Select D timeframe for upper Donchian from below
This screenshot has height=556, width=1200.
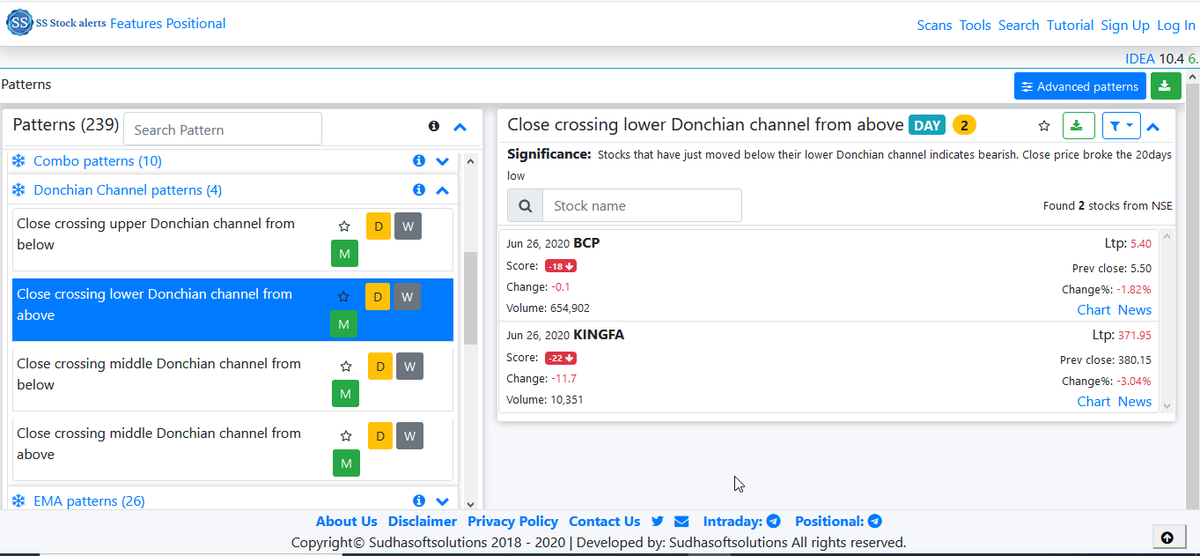pos(378,226)
